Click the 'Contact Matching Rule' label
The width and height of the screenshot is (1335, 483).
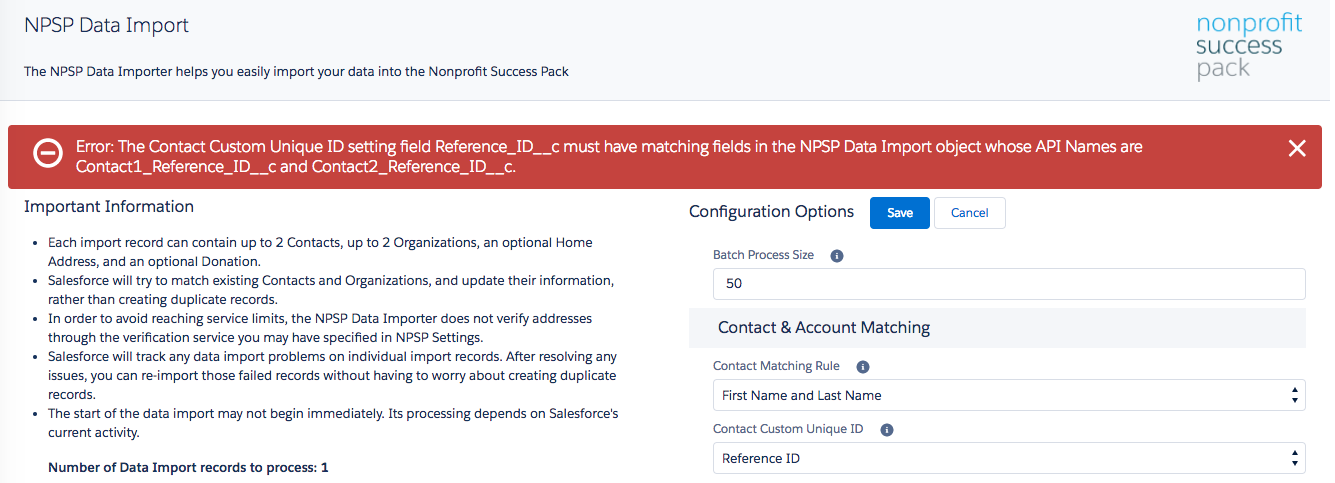[x=776, y=366]
